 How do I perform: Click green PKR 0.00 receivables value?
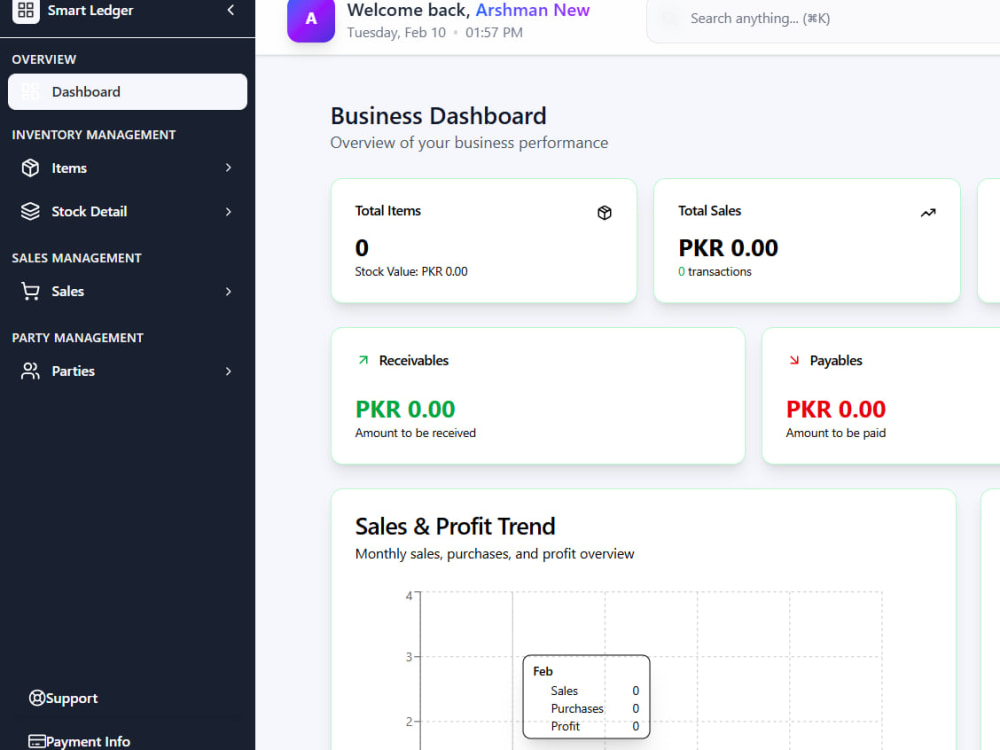tap(405, 409)
